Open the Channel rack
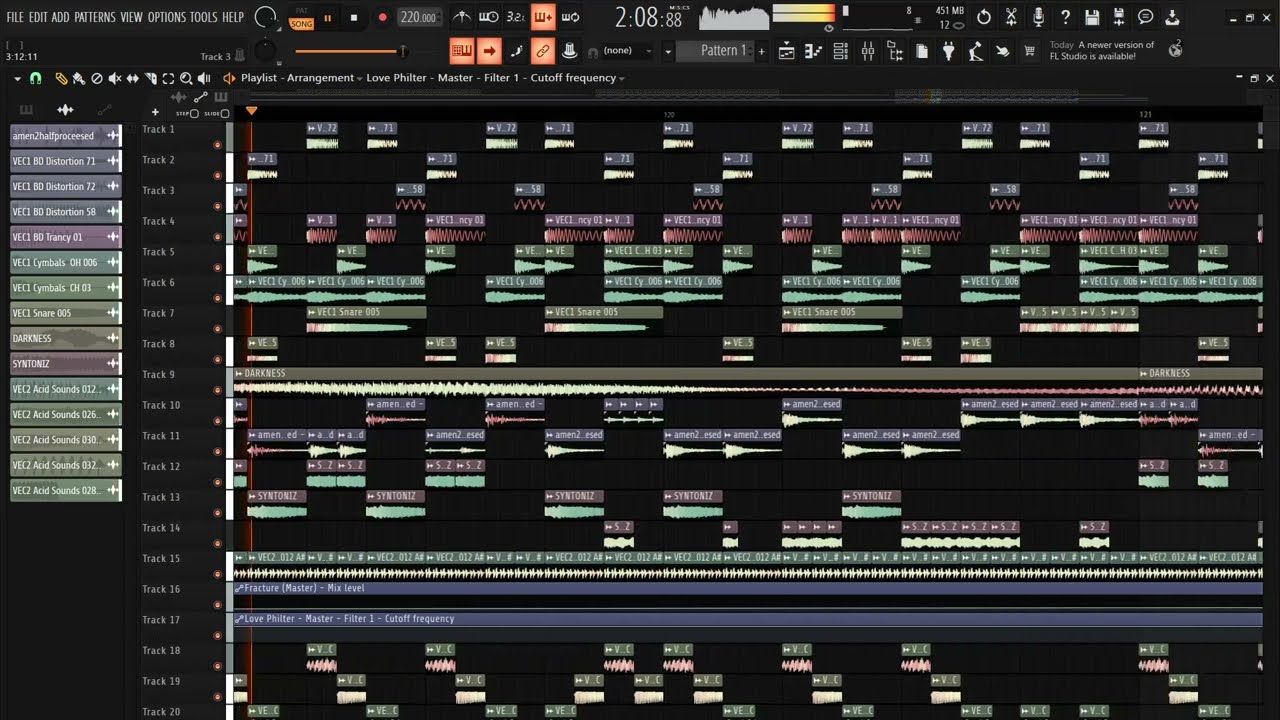1280x720 pixels. (x=841, y=51)
